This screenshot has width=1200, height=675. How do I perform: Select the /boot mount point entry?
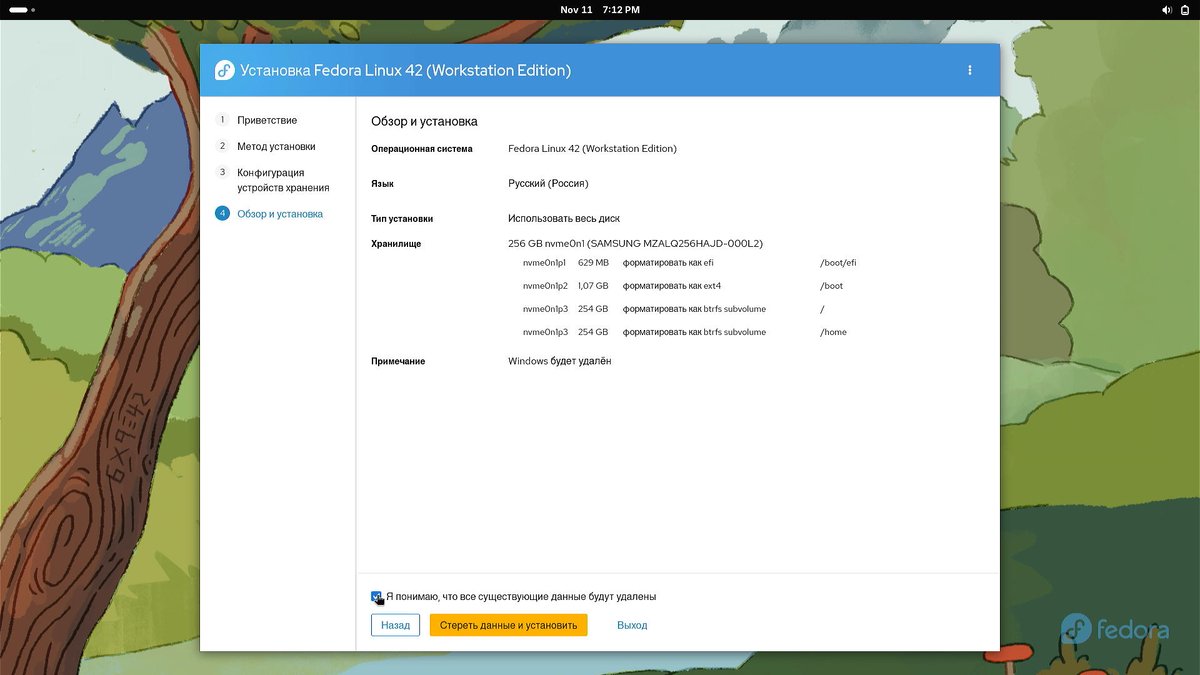pos(831,286)
